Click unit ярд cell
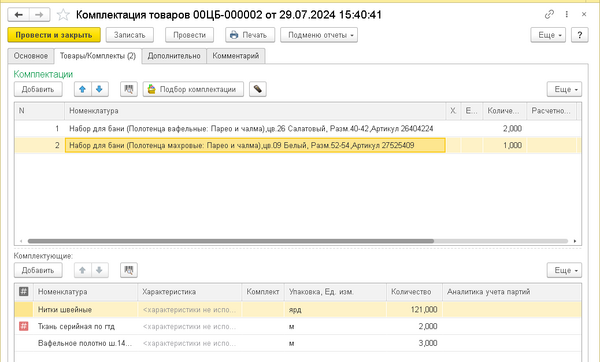Viewport: 600px width, 362px height. click(335, 310)
